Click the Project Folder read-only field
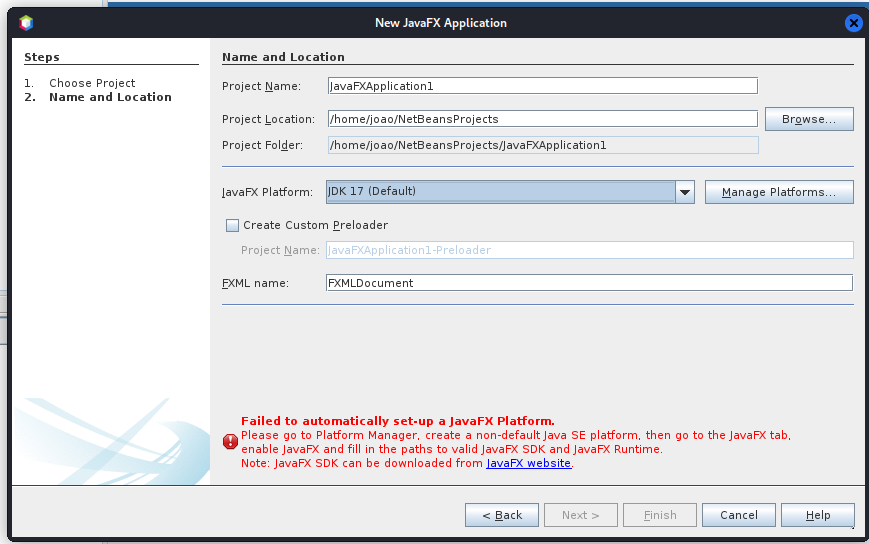869x544 pixels. coord(543,145)
